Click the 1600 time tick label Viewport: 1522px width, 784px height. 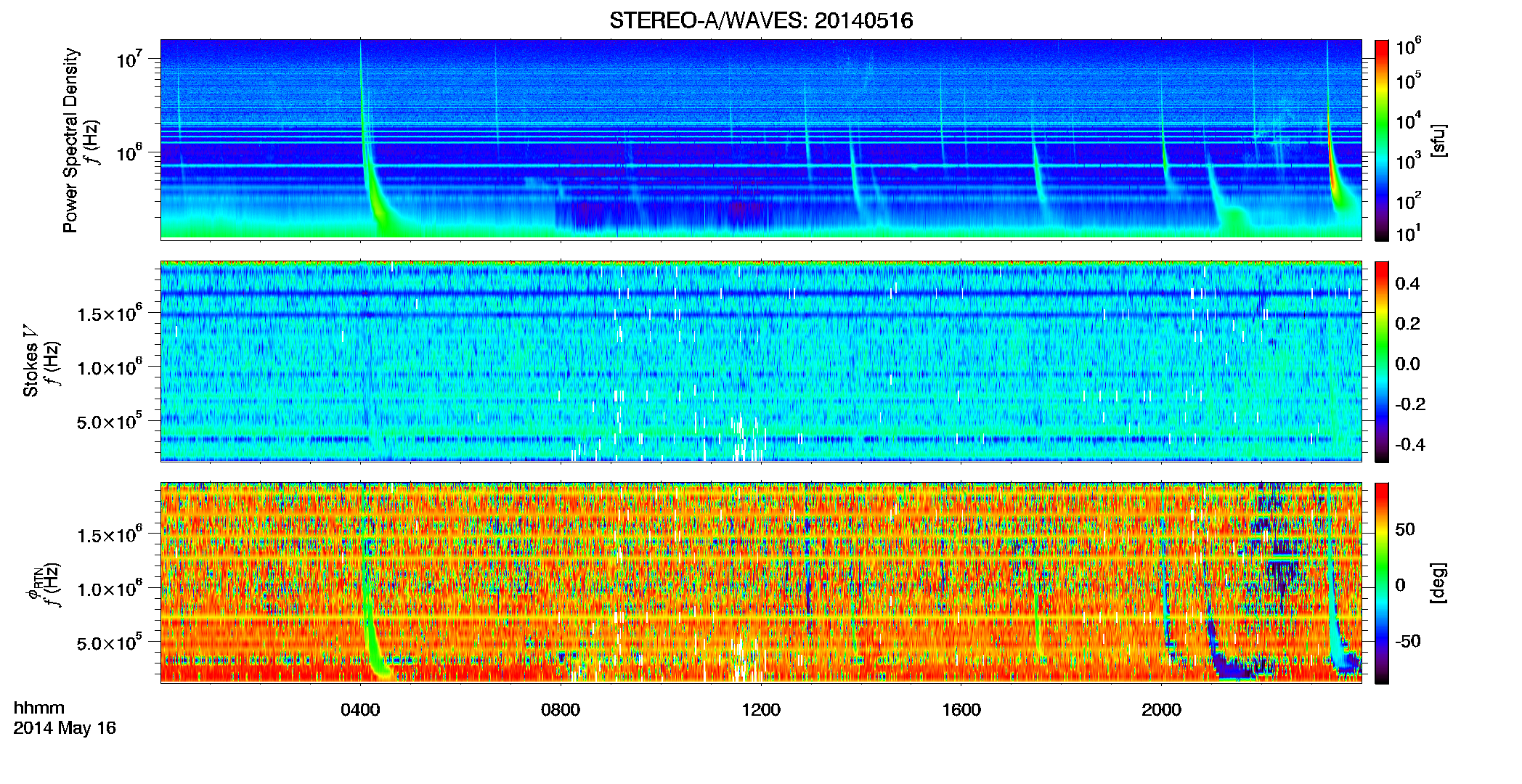(961, 710)
